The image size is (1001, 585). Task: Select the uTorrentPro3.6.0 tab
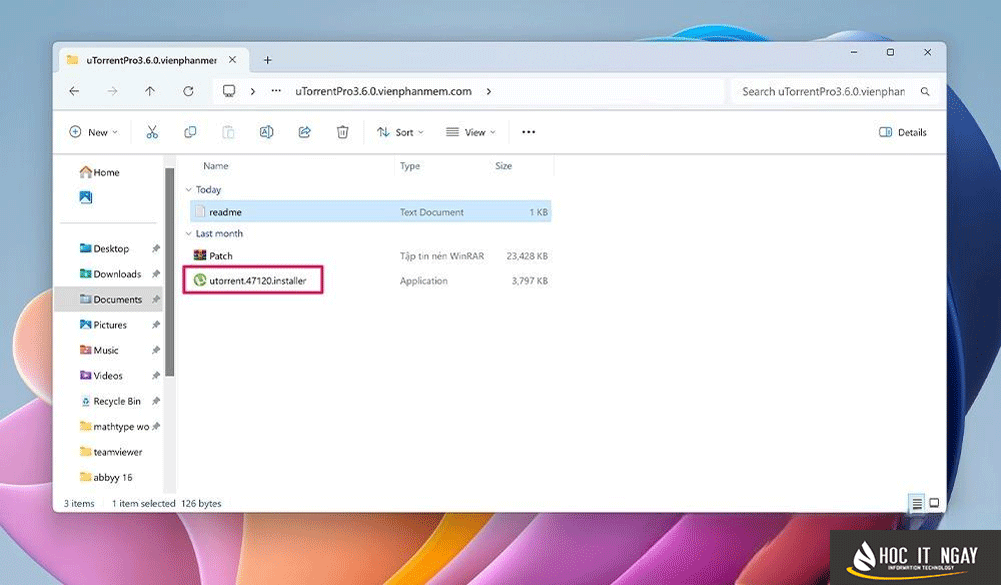(x=153, y=60)
